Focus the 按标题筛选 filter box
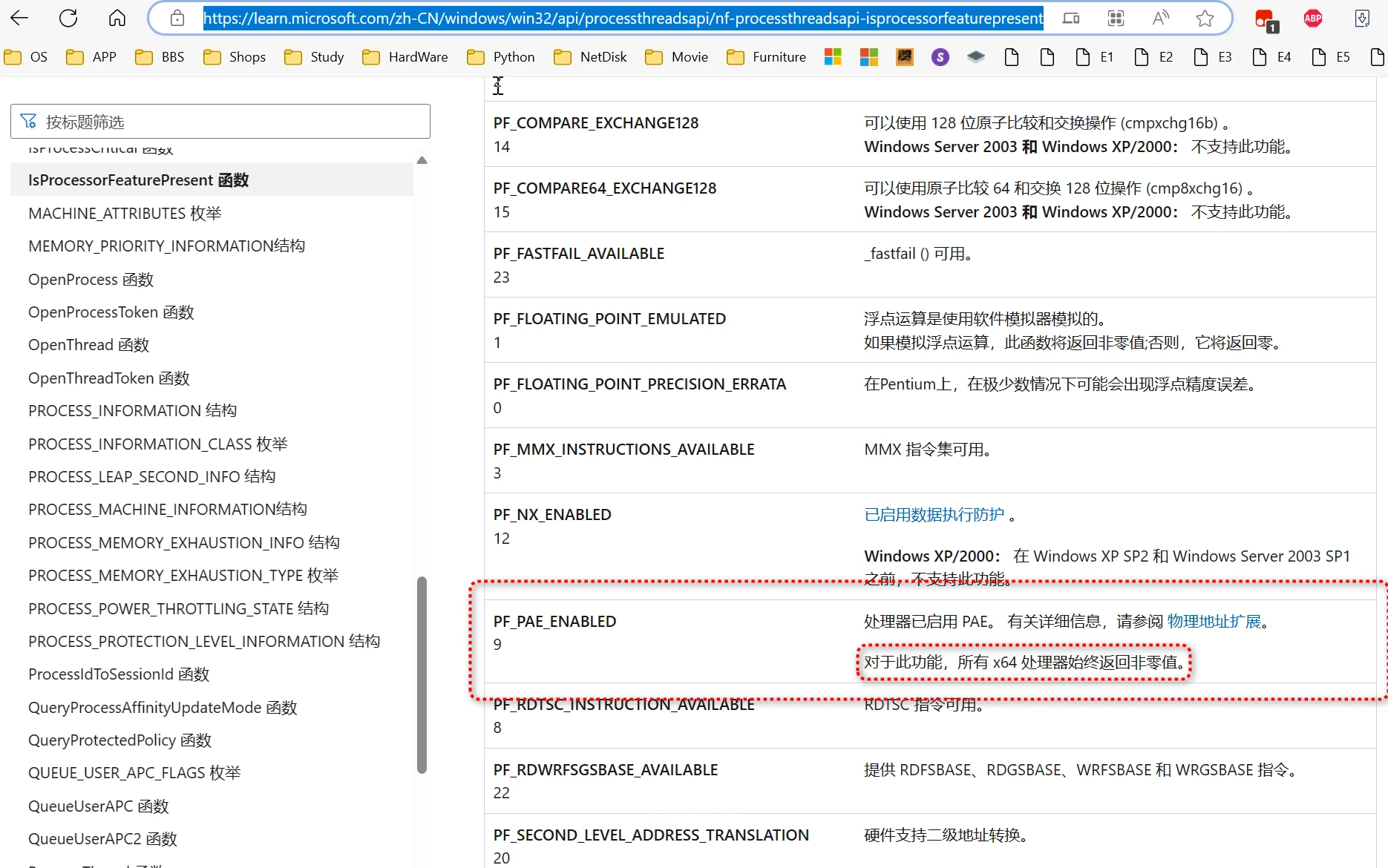Viewport: 1388px width, 868px height. pos(220,121)
